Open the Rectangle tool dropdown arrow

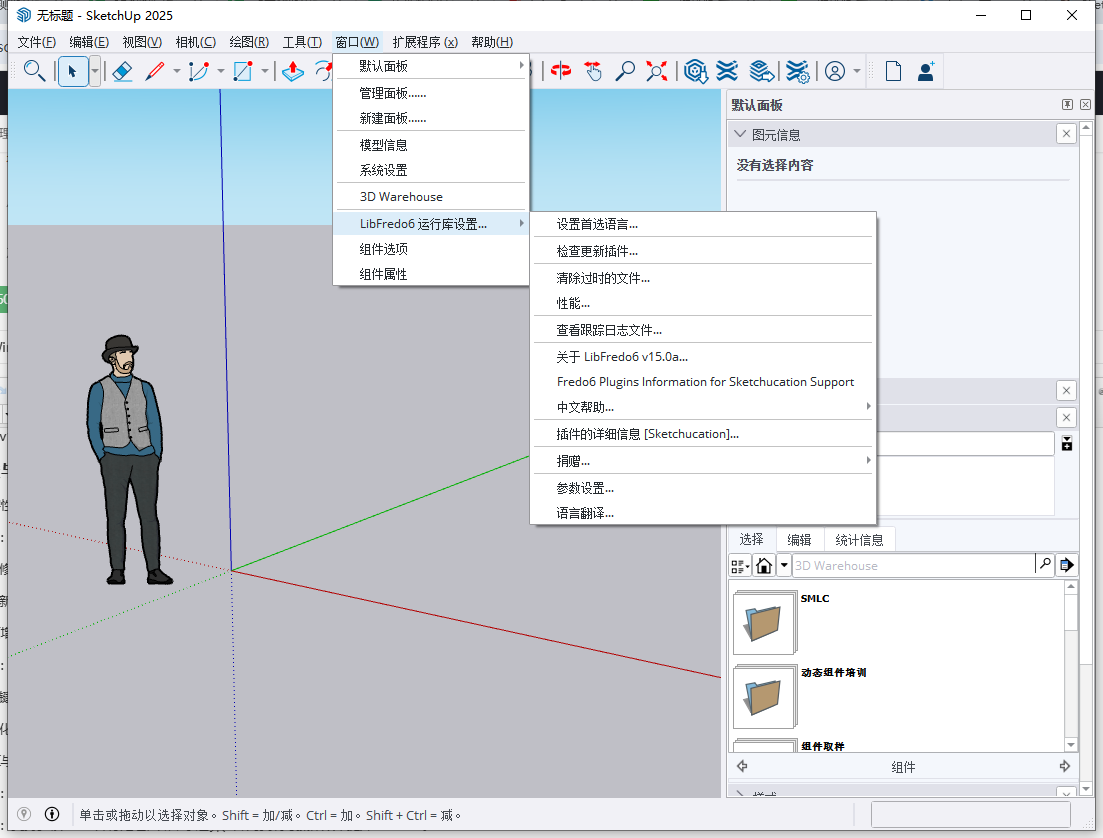(264, 71)
